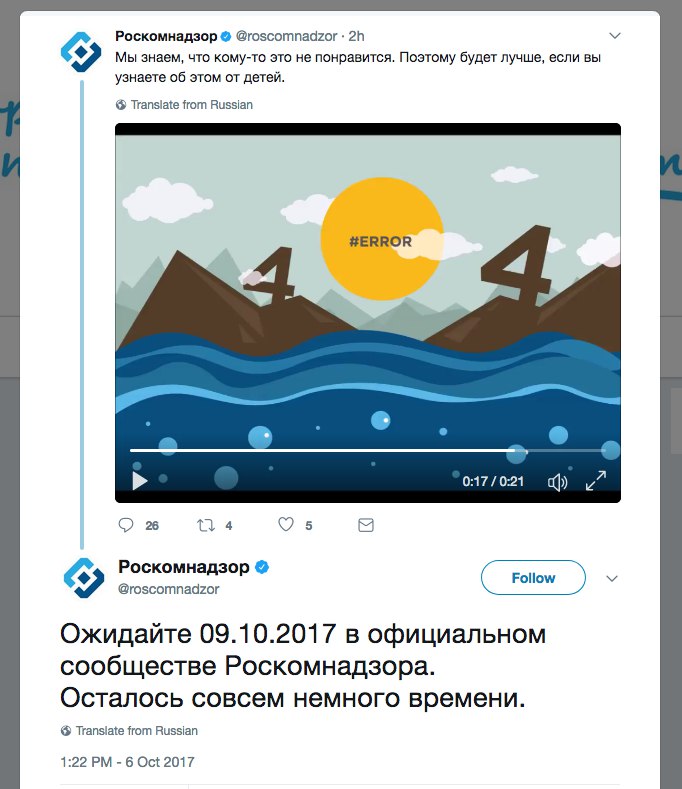Like the tweet with the heart icon
This screenshot has height=789, width=682.
(x=286, y=524)
